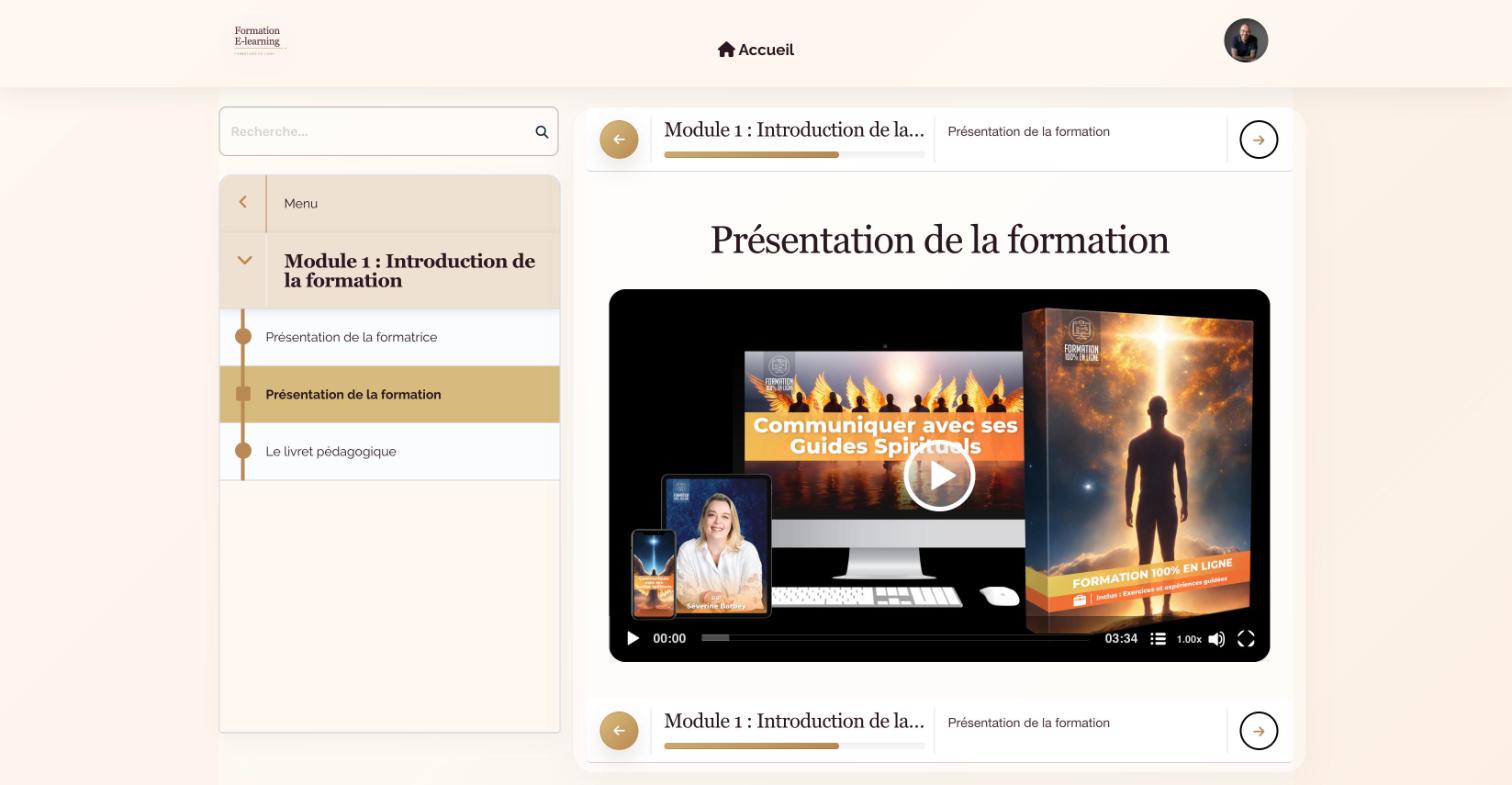1512x785 pixels.
Task: Click the small play icon in video controls
Action: (632, 638)
